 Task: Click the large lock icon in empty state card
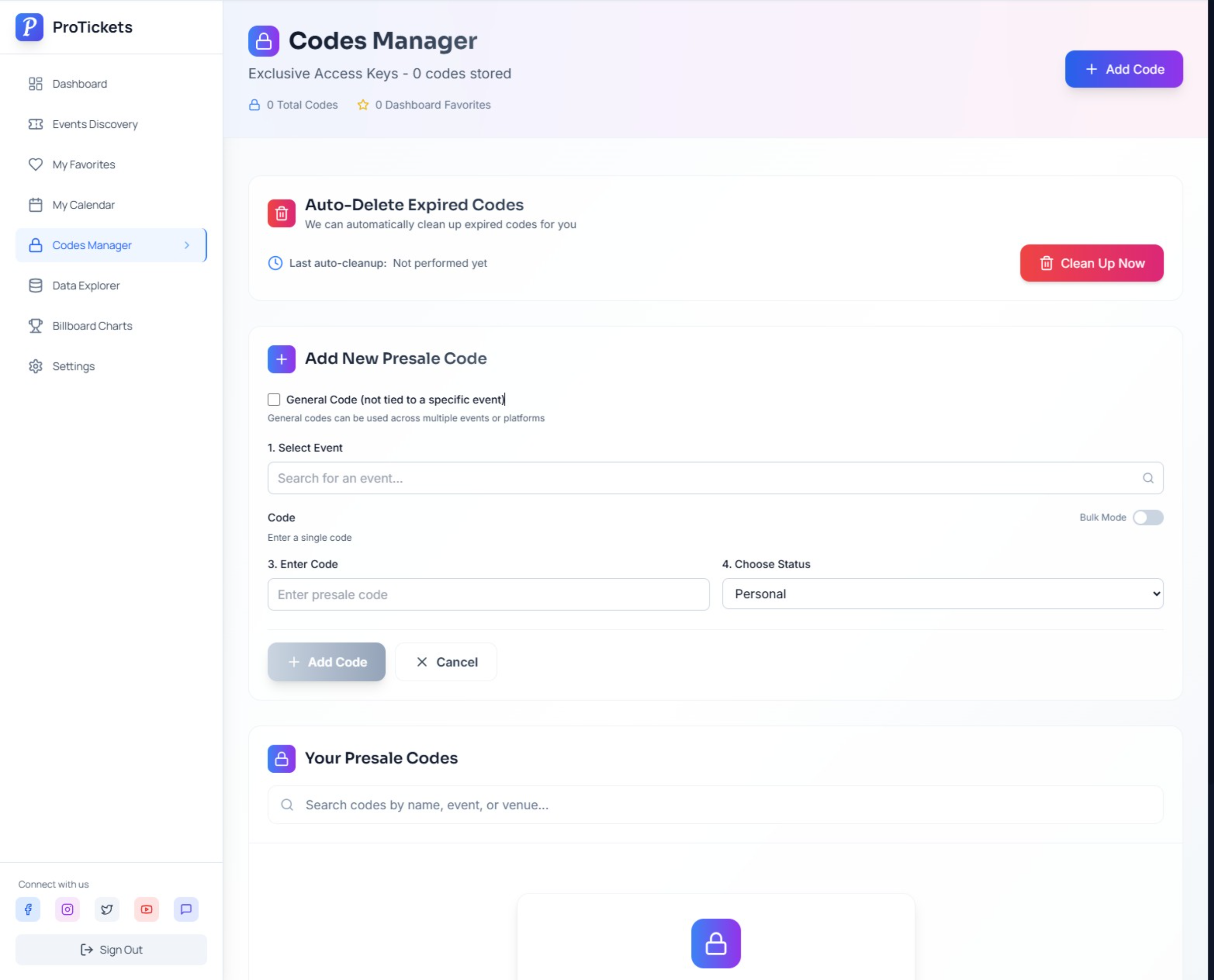[x=716, y=943]
